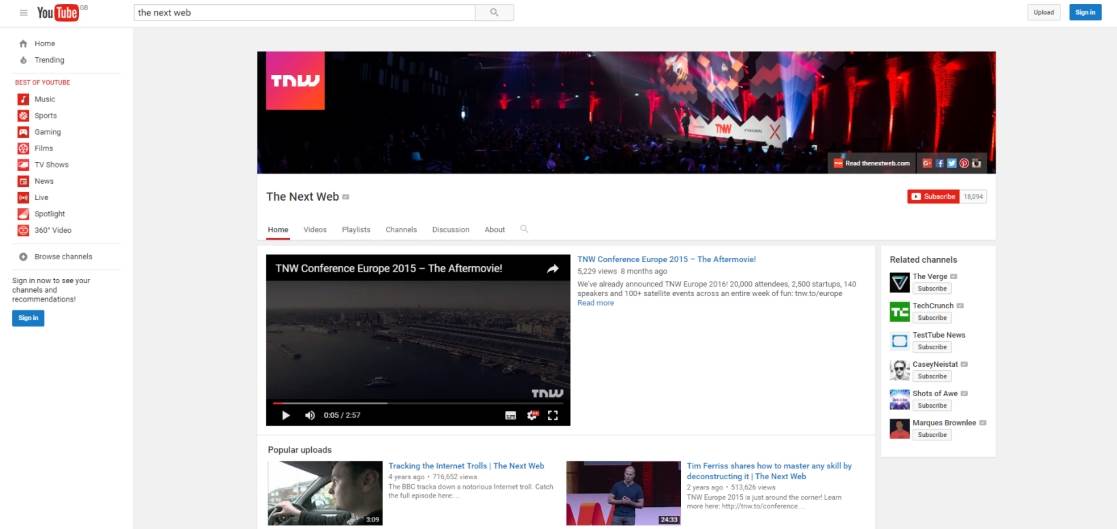Click the share arrow on video

[x=552, y=269]
